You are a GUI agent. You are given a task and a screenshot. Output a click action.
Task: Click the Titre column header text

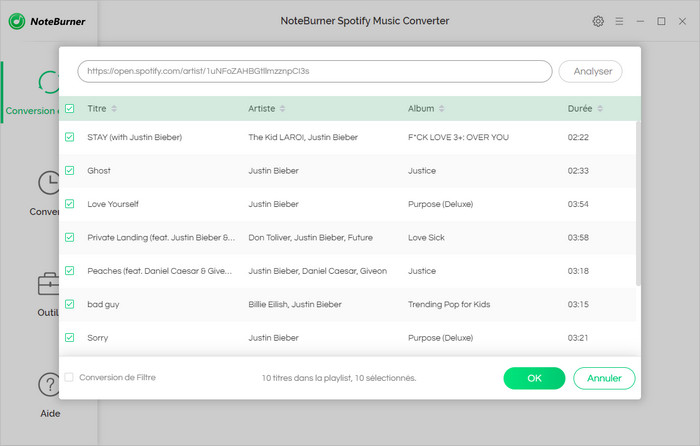[97, 108]
